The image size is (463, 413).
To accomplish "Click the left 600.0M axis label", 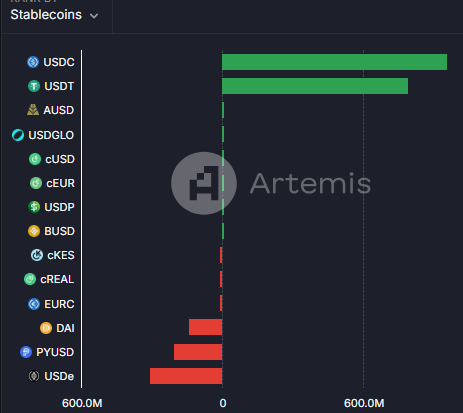I will point(82,403).
